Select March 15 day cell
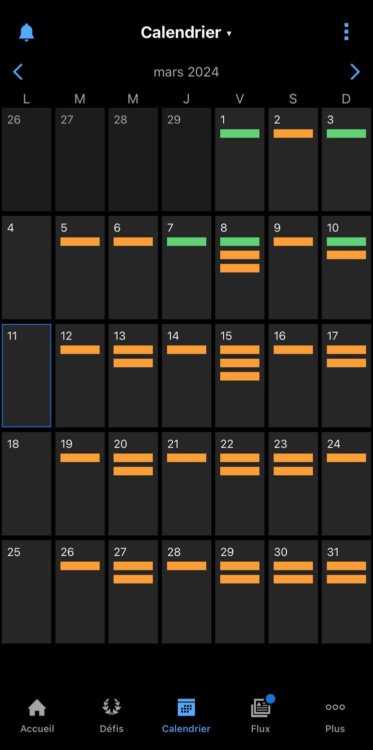Viewport: 373px width, 750px height. pyautogui.click(x=240, y=375)
